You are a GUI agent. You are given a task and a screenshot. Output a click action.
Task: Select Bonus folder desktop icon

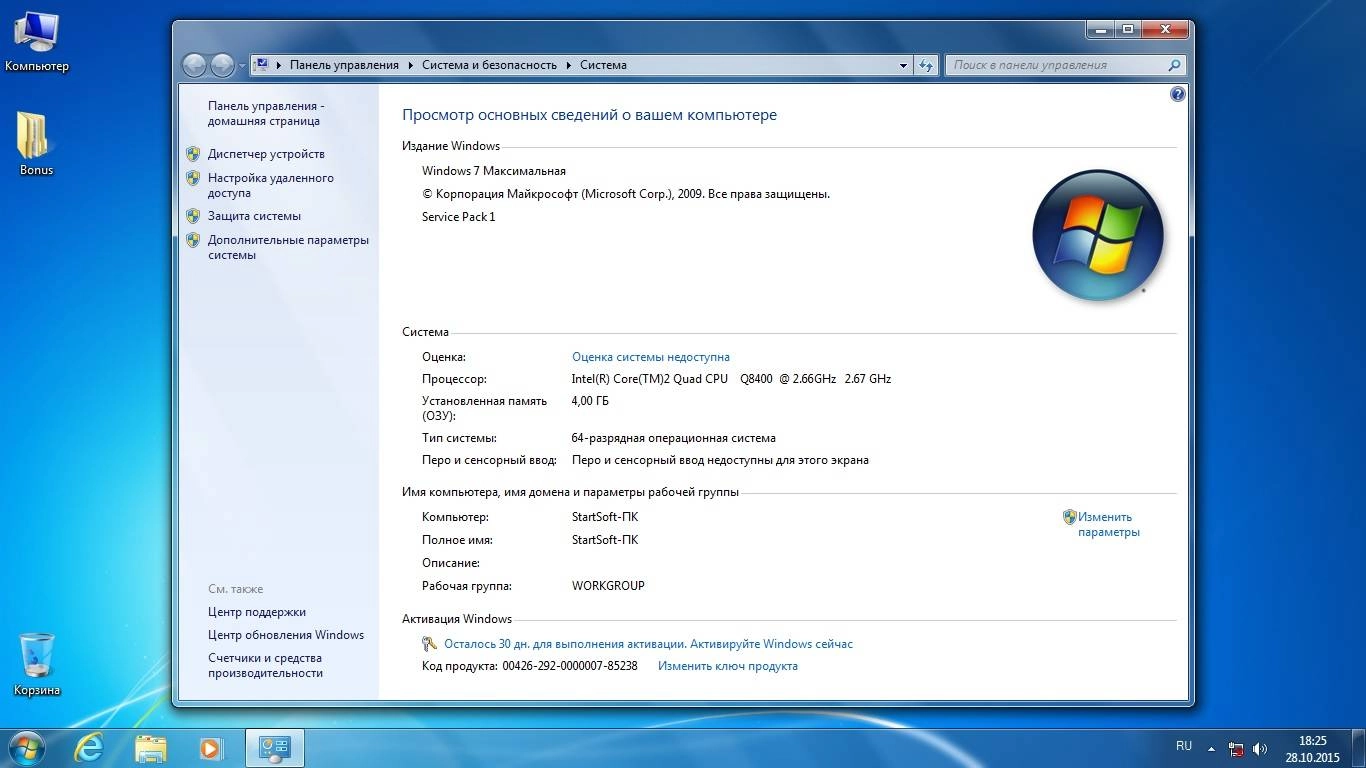[x=36, y=142]
